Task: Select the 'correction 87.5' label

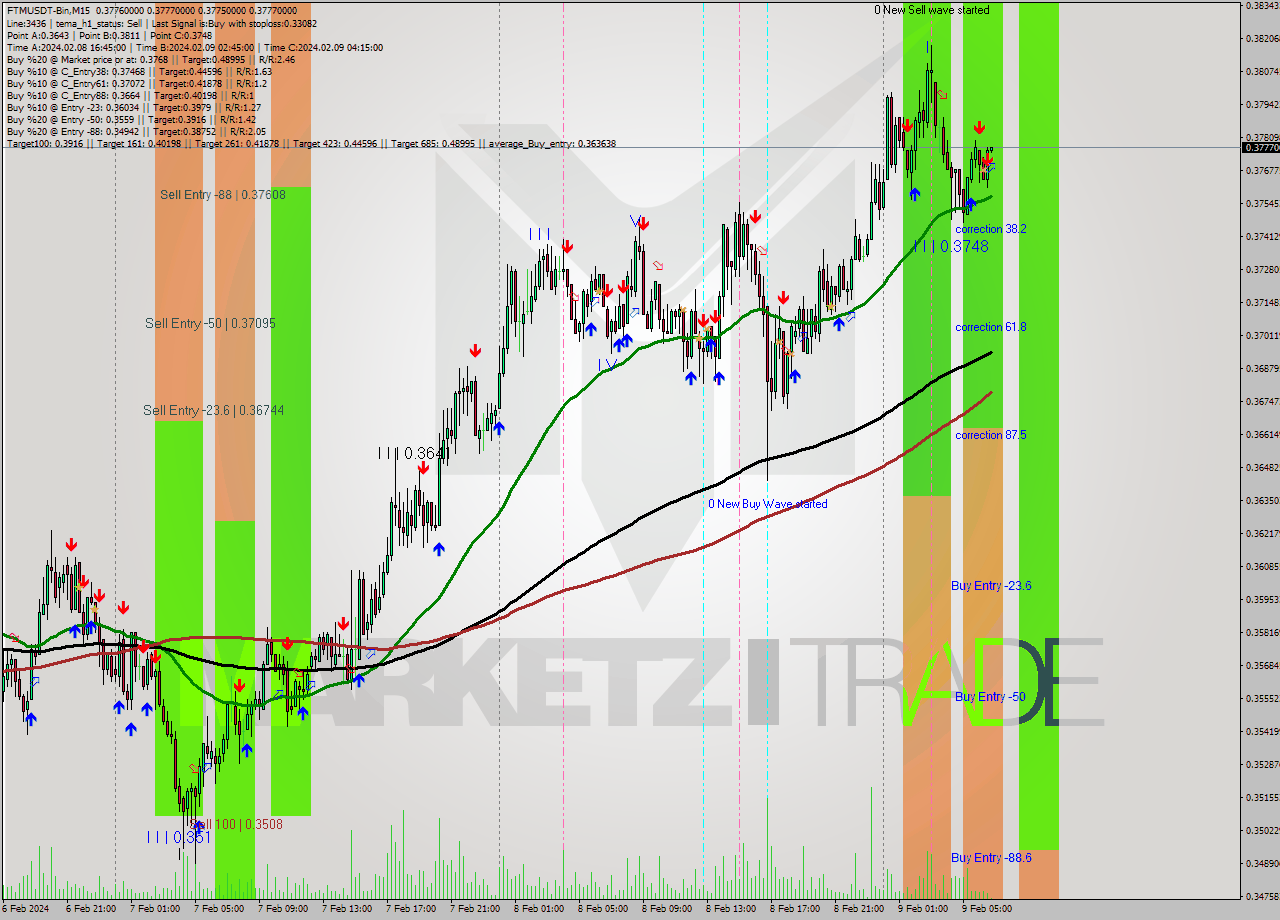Action: pos(990,435)
